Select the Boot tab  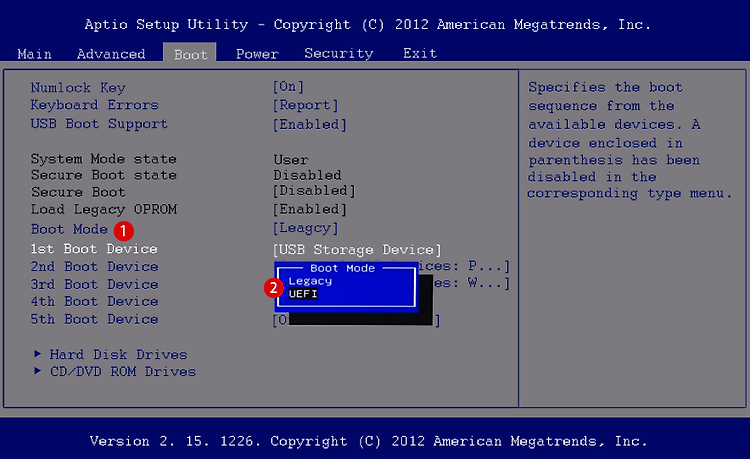coord(190,54)
